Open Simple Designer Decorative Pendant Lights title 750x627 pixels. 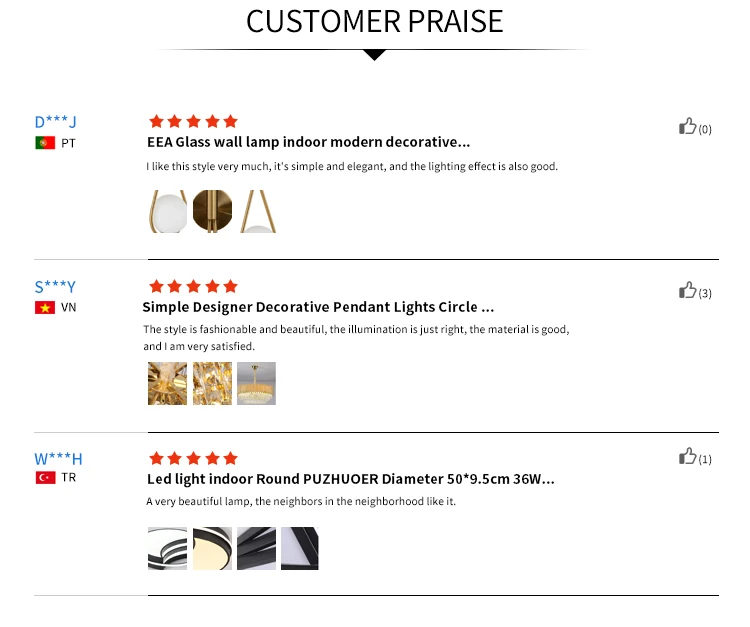pos(318,307)
